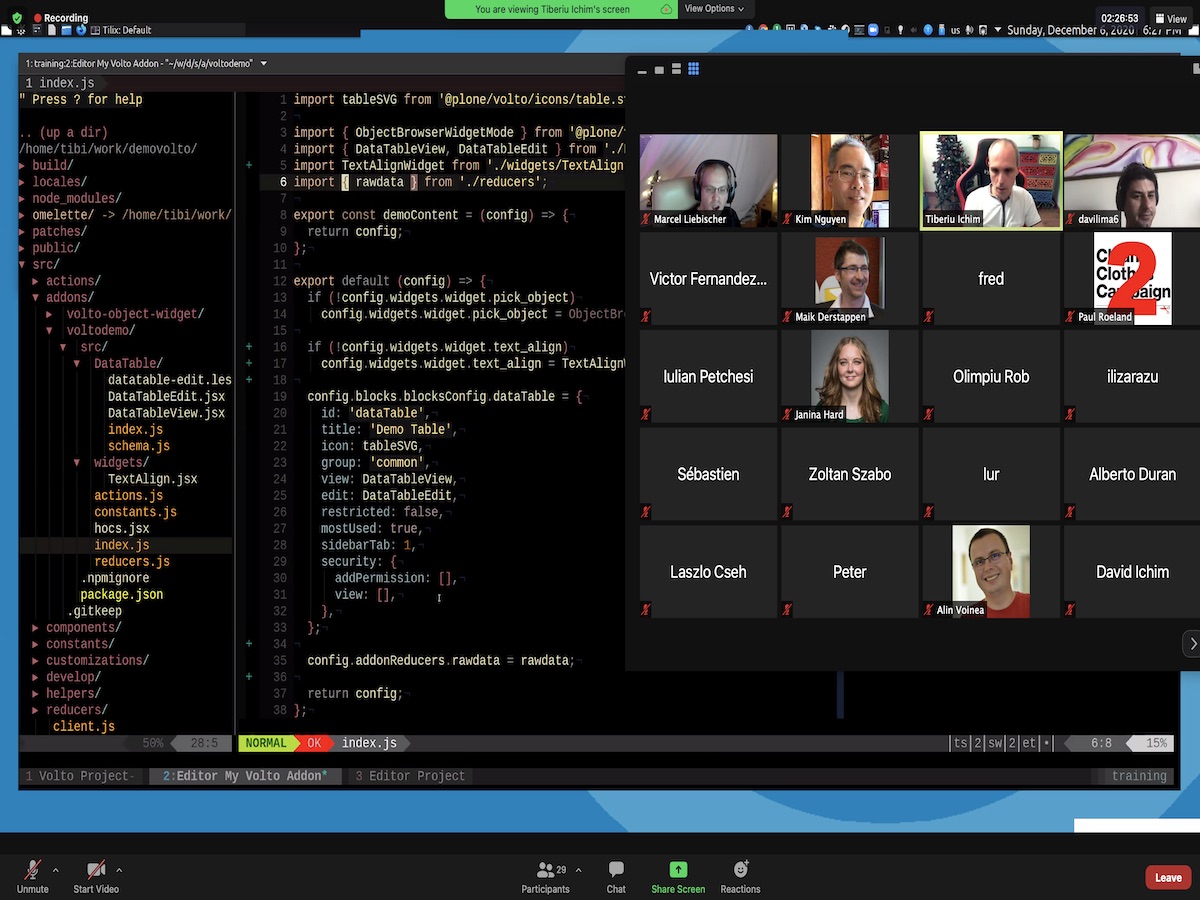The image size is (1200, 900).
Task: Open the Tilix session title dropdown arrow
Action: pos(264,63)
